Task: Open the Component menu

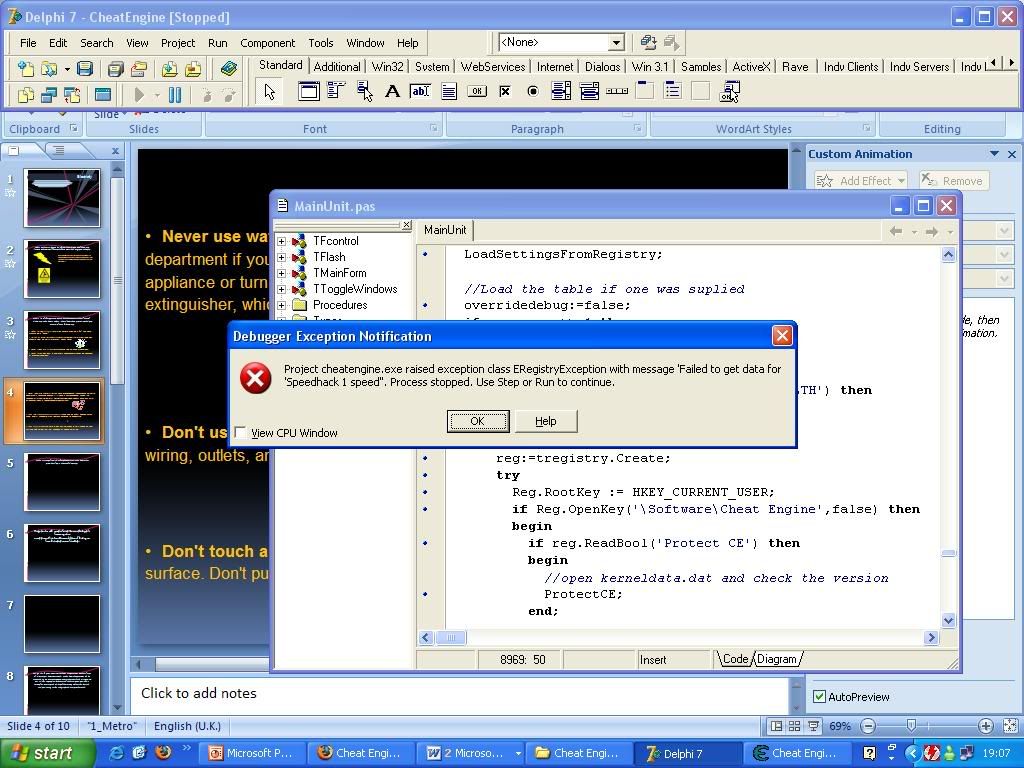Action: 267,43
